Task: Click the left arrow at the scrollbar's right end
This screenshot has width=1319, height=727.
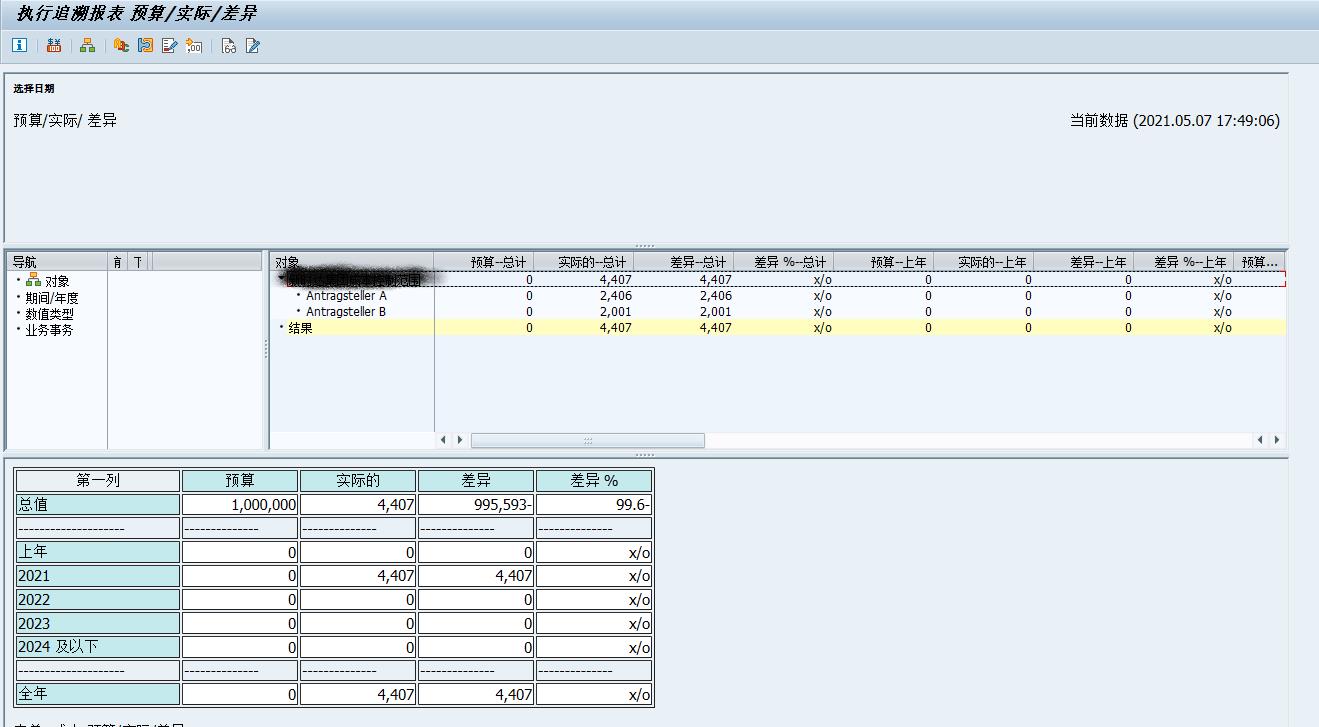Action: 1261,440
